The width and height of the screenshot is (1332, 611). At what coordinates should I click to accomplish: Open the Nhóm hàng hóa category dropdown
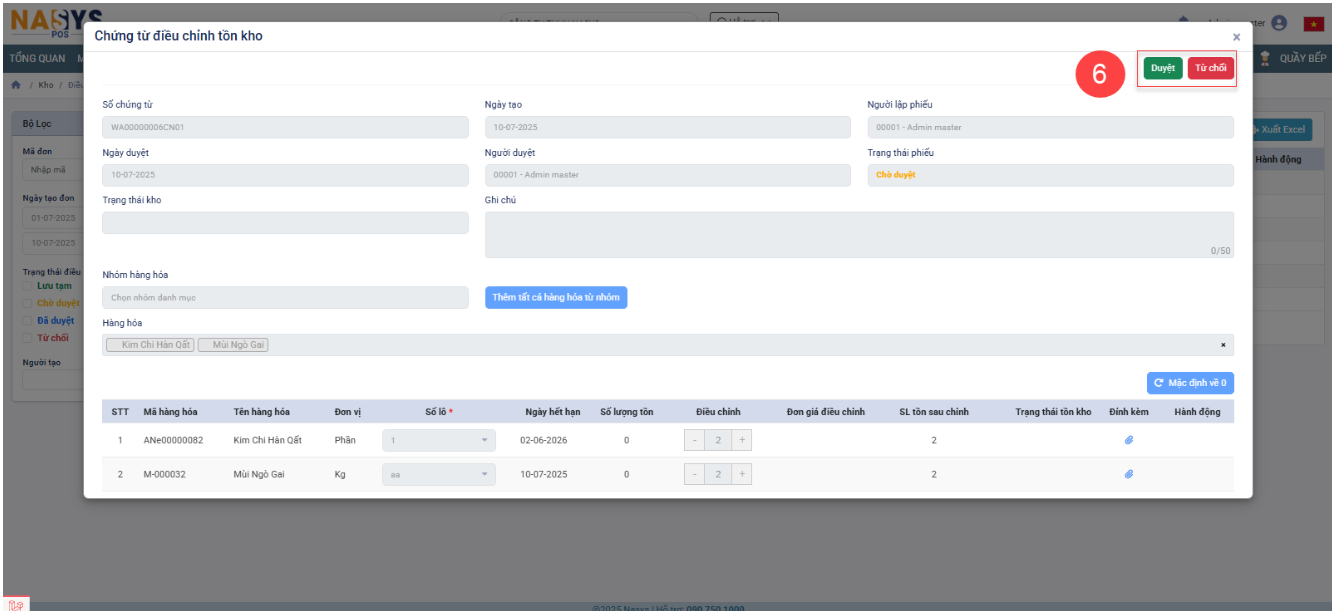click(x=285, y=297)
